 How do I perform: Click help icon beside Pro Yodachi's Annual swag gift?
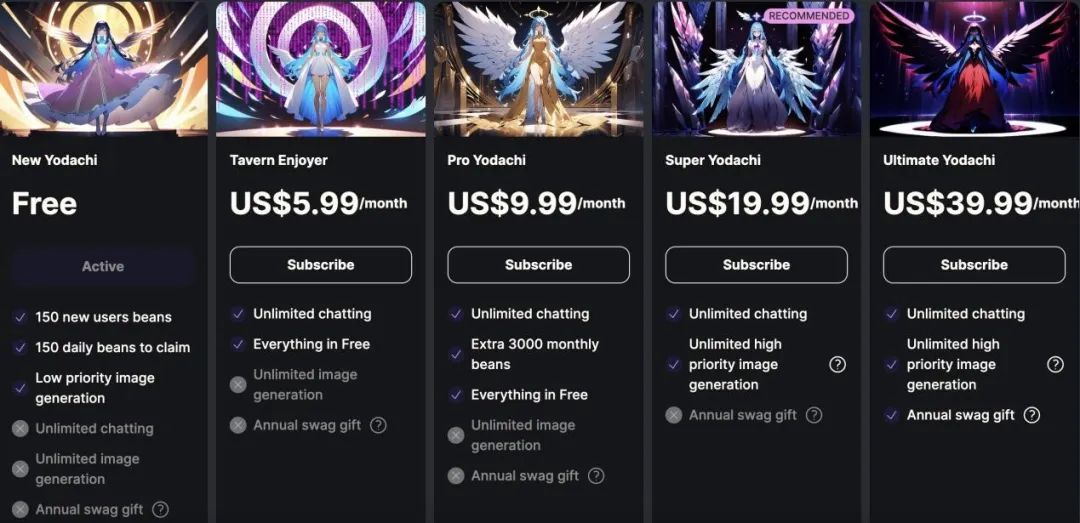tap(596, 476)
